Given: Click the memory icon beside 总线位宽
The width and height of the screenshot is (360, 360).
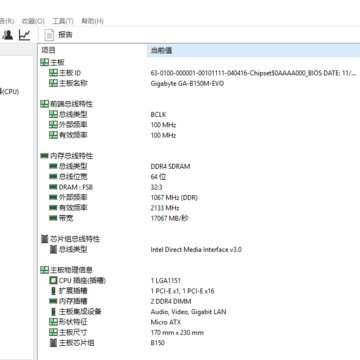Looking at the screenshot, I should tap(53, 177).
